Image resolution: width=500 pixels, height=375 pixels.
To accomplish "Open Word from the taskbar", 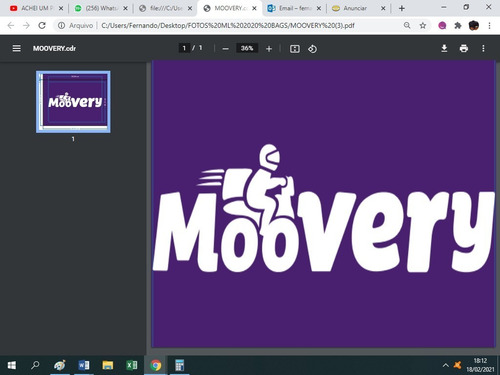I will pyautogui.click(x=84, y=365).
